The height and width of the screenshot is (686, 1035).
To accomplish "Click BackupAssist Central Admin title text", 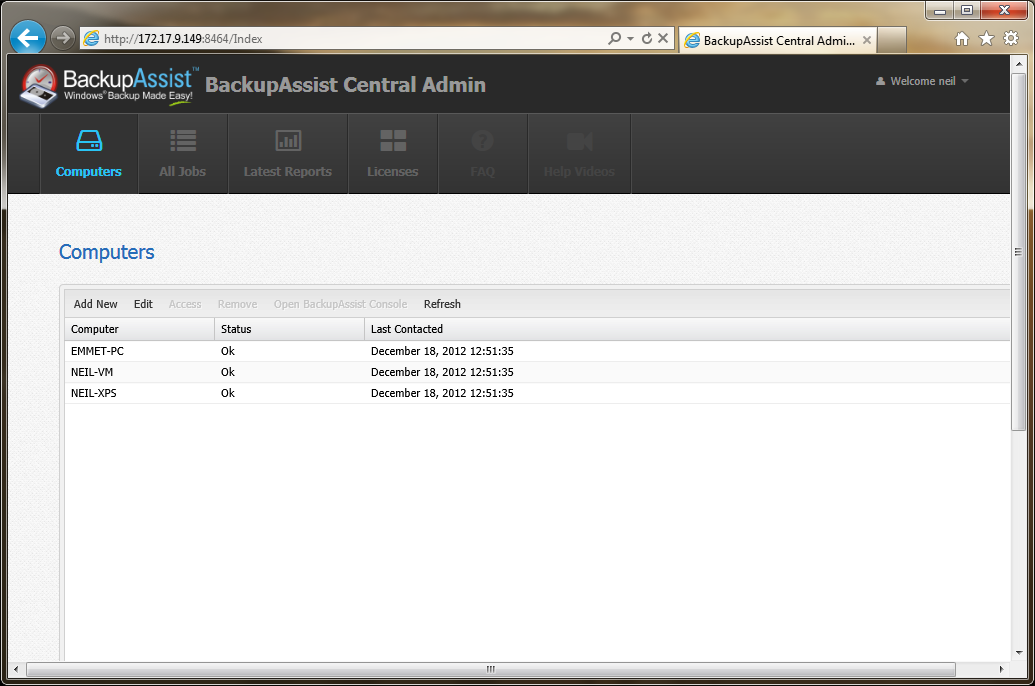I will [345, 85].
